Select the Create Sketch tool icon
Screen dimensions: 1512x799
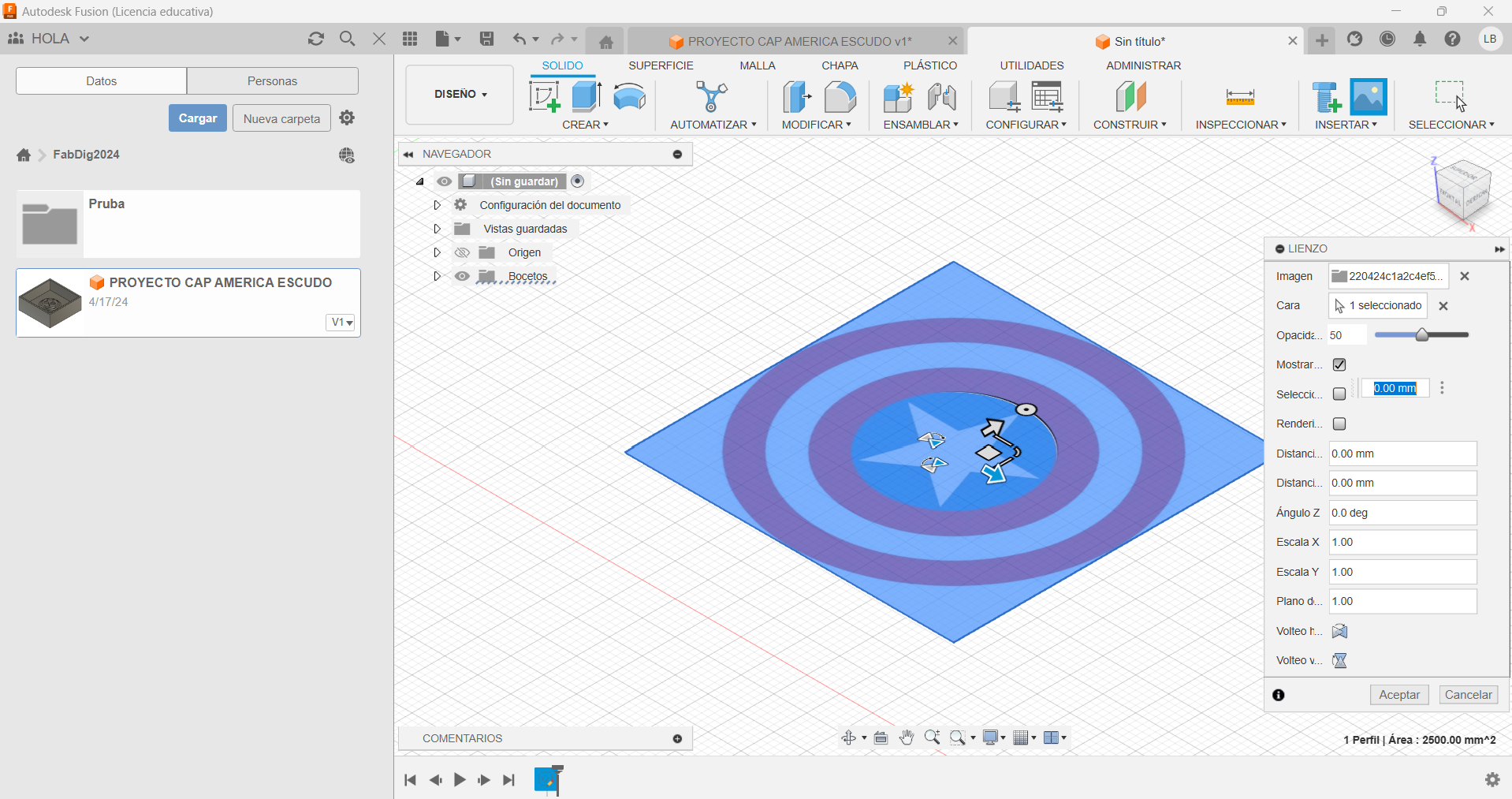click(x=544, y=97)
